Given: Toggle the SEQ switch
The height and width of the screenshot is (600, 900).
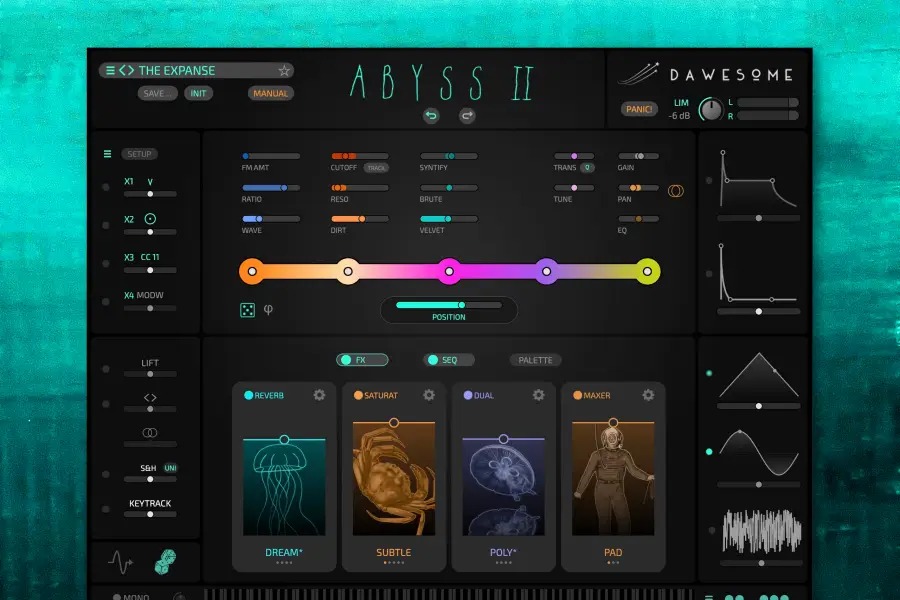Looking at the screenshot, I should coord(449,360).
